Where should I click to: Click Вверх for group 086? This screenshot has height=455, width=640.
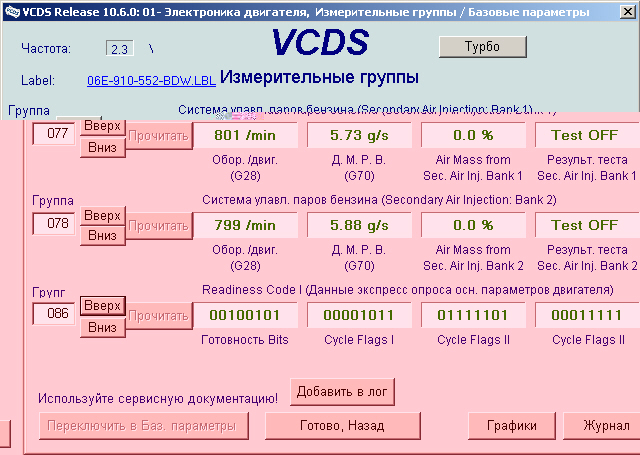(x=102, y=306)
